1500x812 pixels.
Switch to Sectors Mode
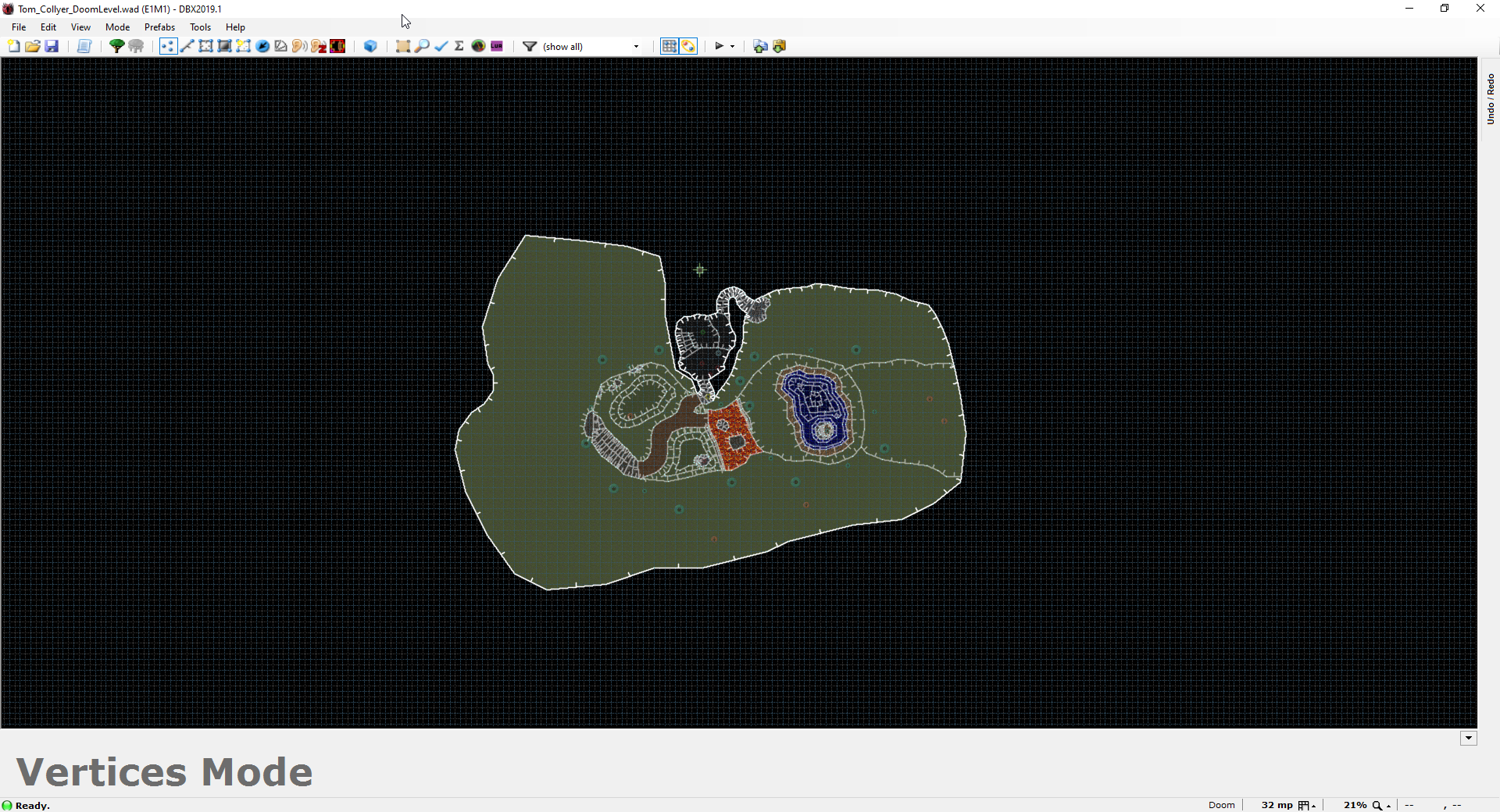pyautogui.click(x=205, y=46)
